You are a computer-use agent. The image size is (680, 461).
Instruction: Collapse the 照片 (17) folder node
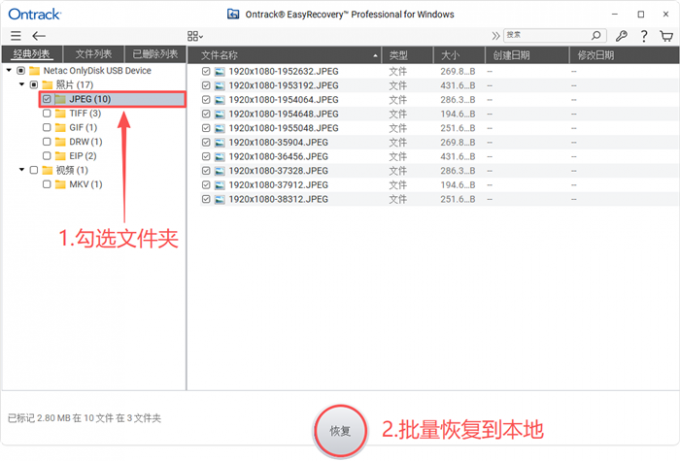coord(22,84)
